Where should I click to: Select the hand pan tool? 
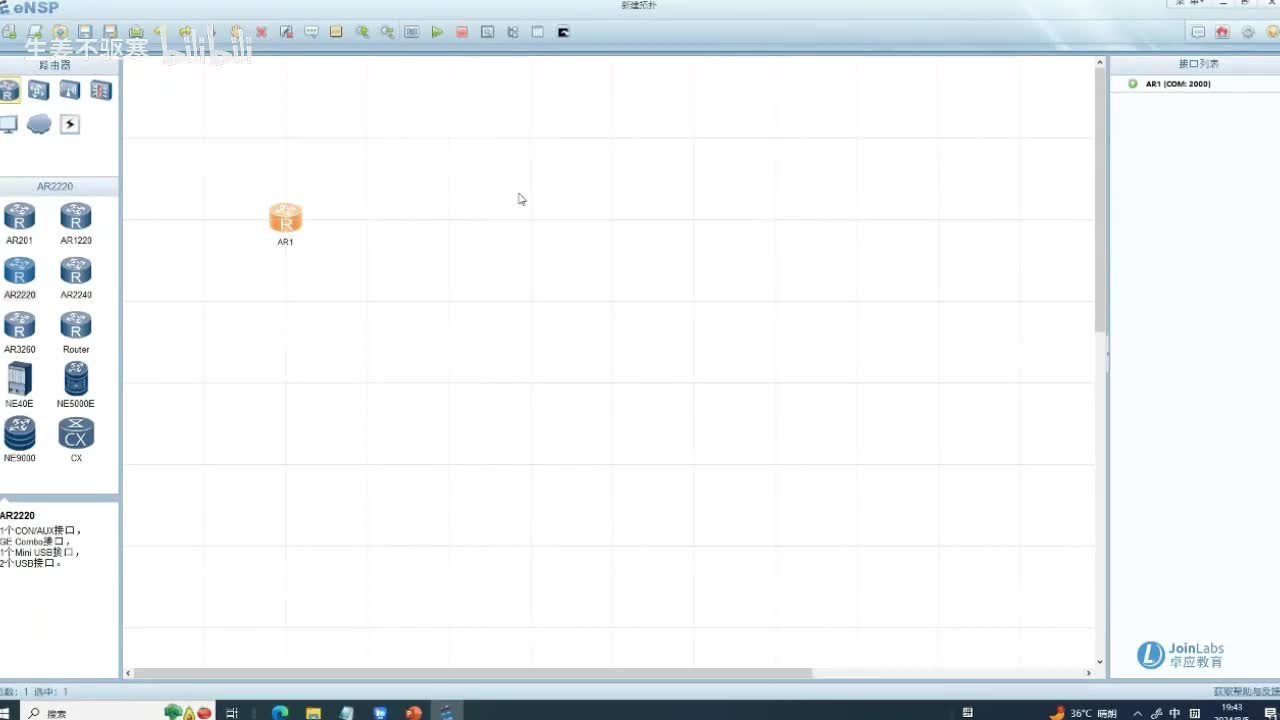pyautogui.click(x=236, y=32)
